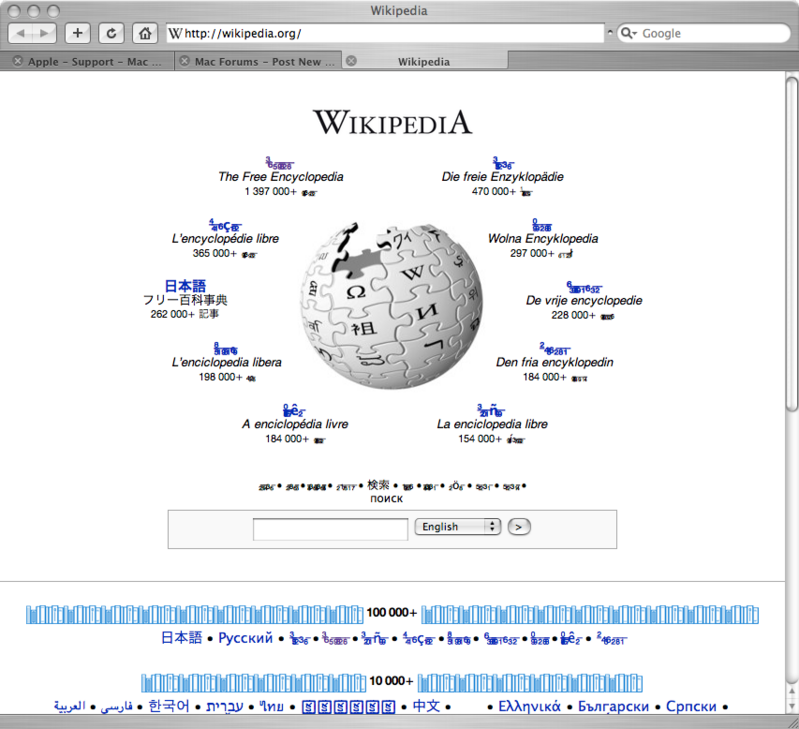Open 日本語 link in the 100 000+ list
The width and height of the screenshot is (799, 729).
coord(181,638)
